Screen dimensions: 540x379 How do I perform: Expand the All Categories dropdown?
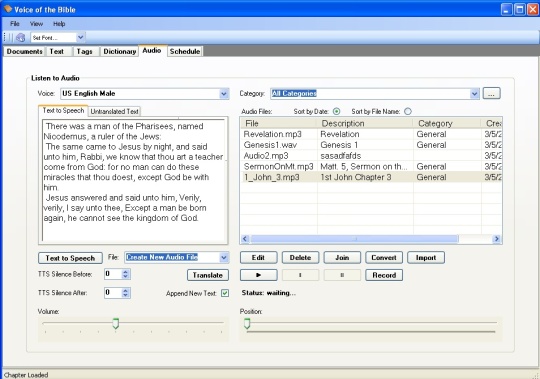(x=475, y=94)
